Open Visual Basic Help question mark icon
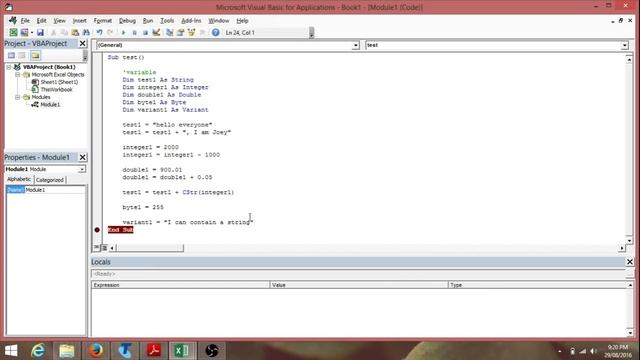 pyautogui.click(x=215, y=32)
